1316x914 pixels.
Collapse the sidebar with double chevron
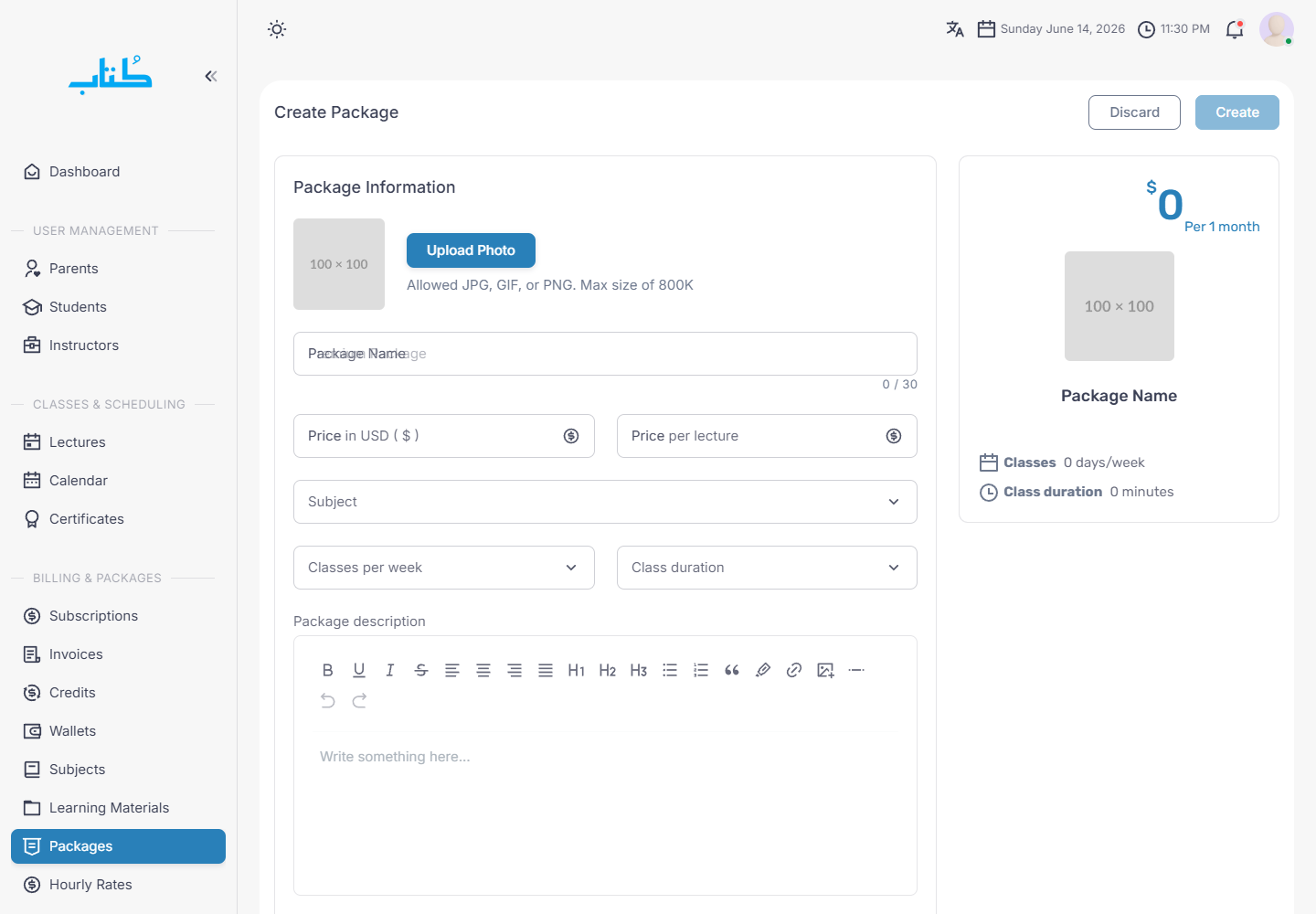click(211, 76)
